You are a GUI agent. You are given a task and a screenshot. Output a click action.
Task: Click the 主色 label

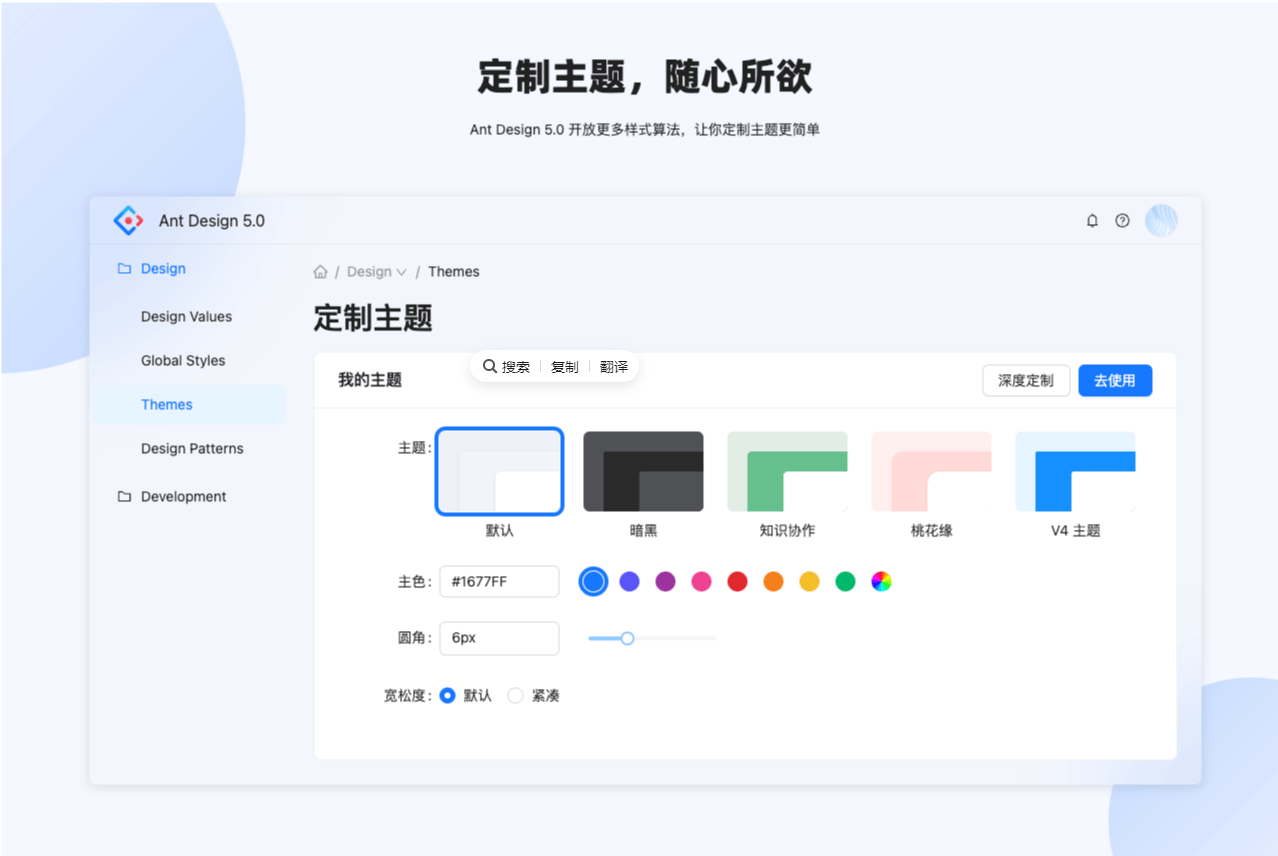[x=414, y=581]
